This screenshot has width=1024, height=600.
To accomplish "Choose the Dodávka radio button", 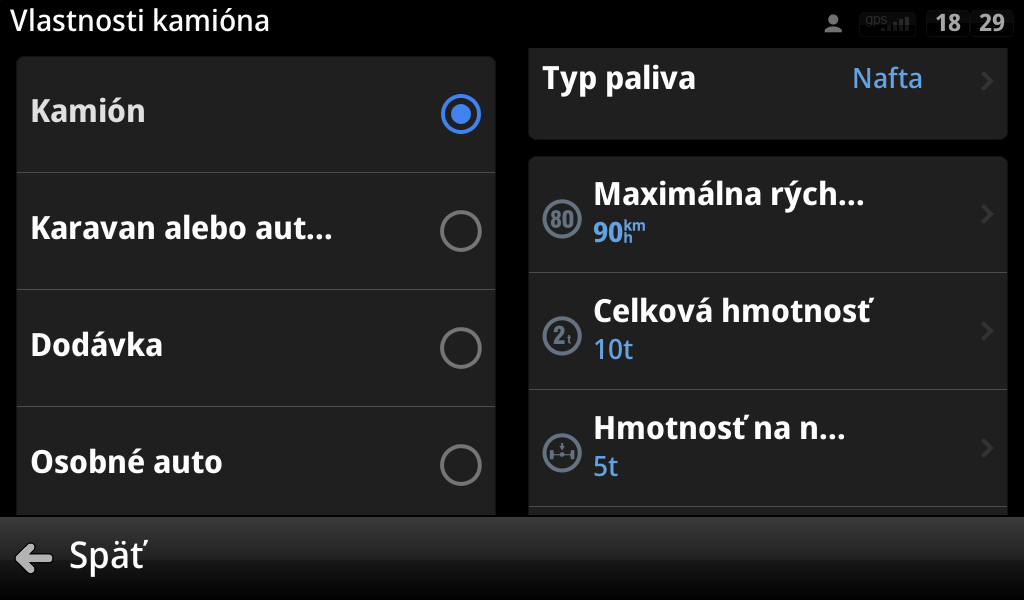I will (460, 349).
